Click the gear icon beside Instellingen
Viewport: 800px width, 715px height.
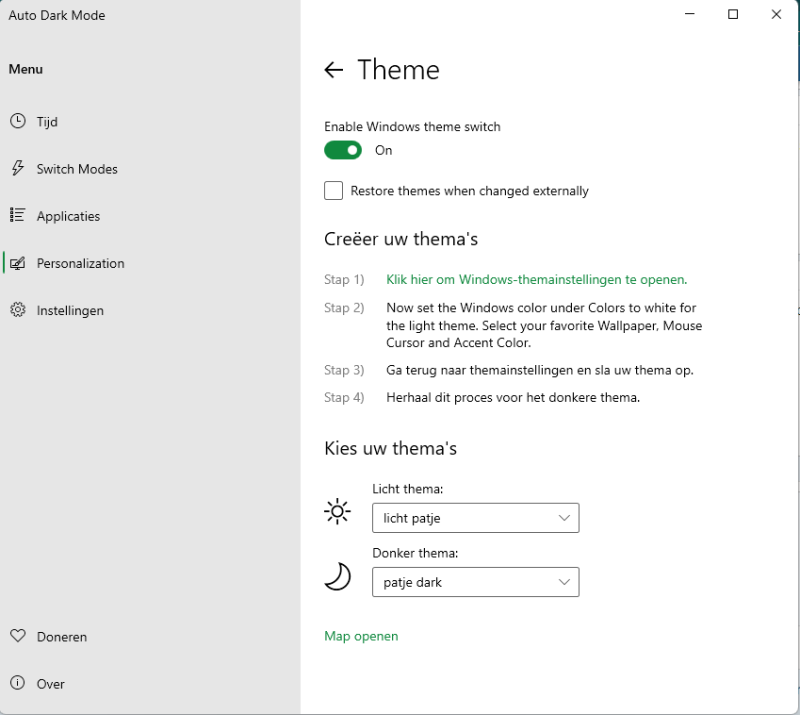coord(18,310)
